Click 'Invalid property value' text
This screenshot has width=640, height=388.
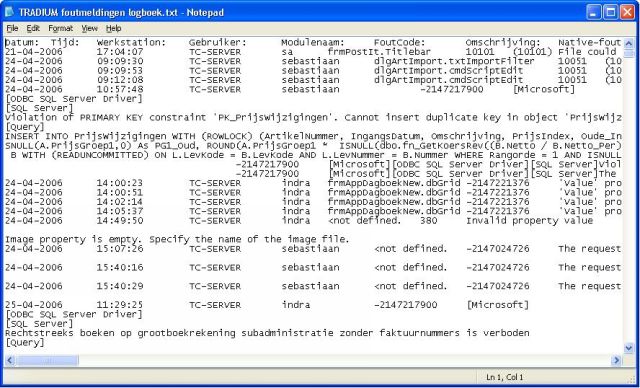tap(529, 221)
